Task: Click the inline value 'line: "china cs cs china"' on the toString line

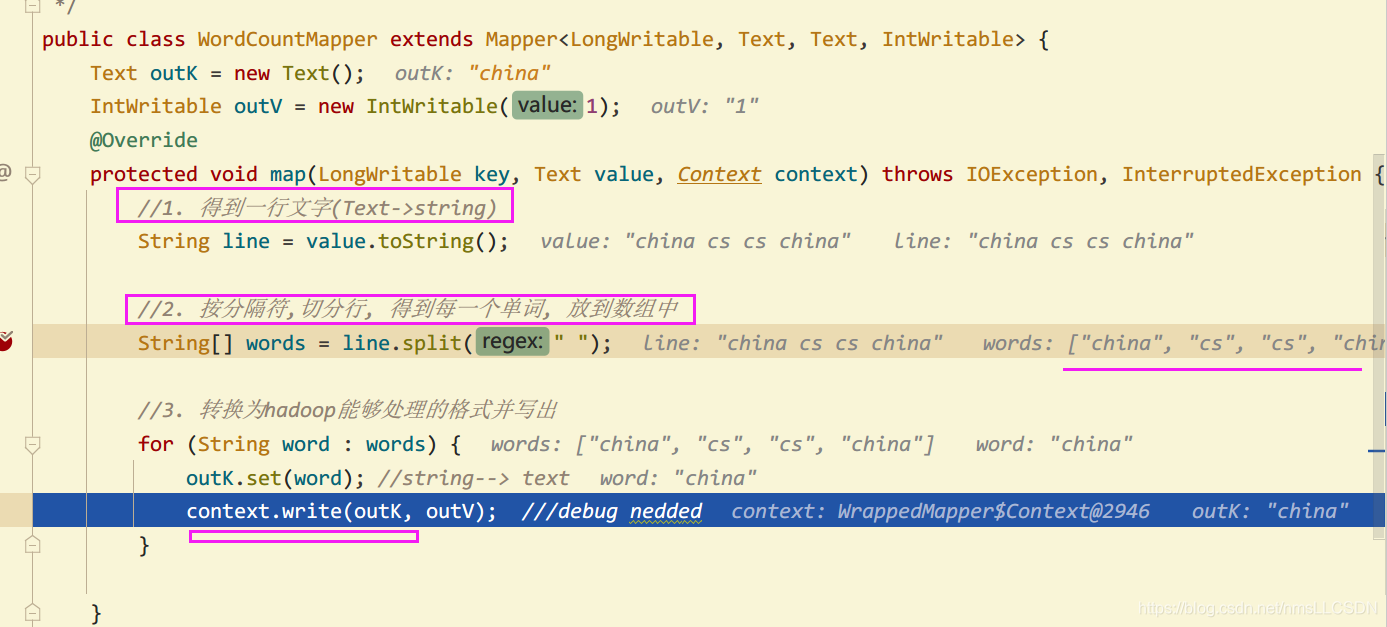Action: click(1044, 241)
